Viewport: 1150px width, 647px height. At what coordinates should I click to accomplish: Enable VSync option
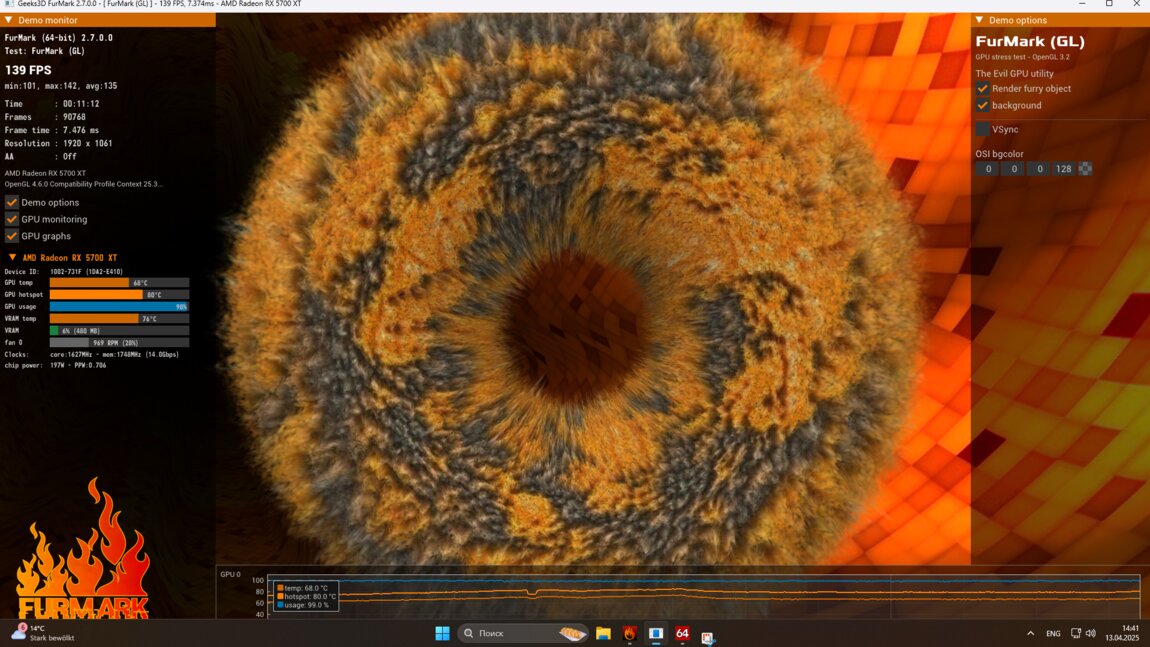[983, 129]
